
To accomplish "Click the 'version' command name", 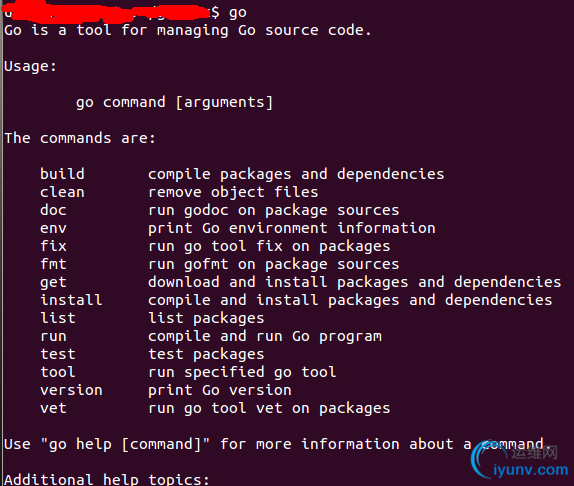I will 71,390.
